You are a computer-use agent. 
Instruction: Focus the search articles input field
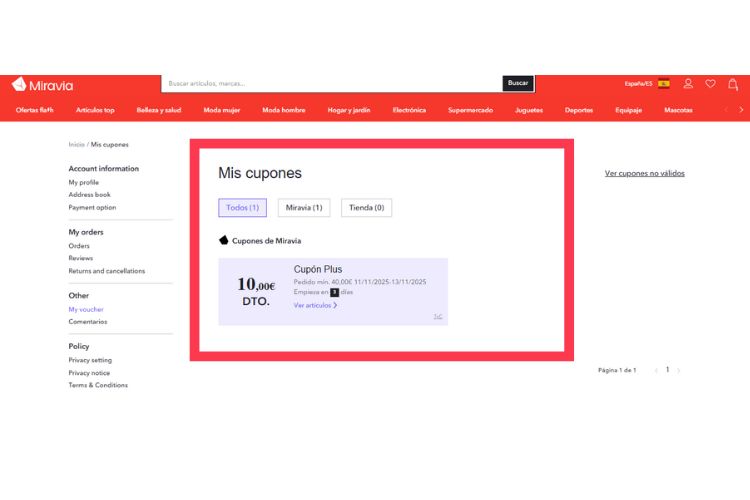click(x=330, y=84)
